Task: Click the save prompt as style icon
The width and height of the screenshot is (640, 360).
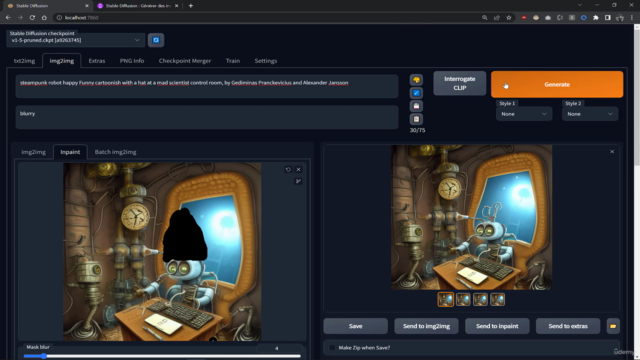Action: point(416,106)
